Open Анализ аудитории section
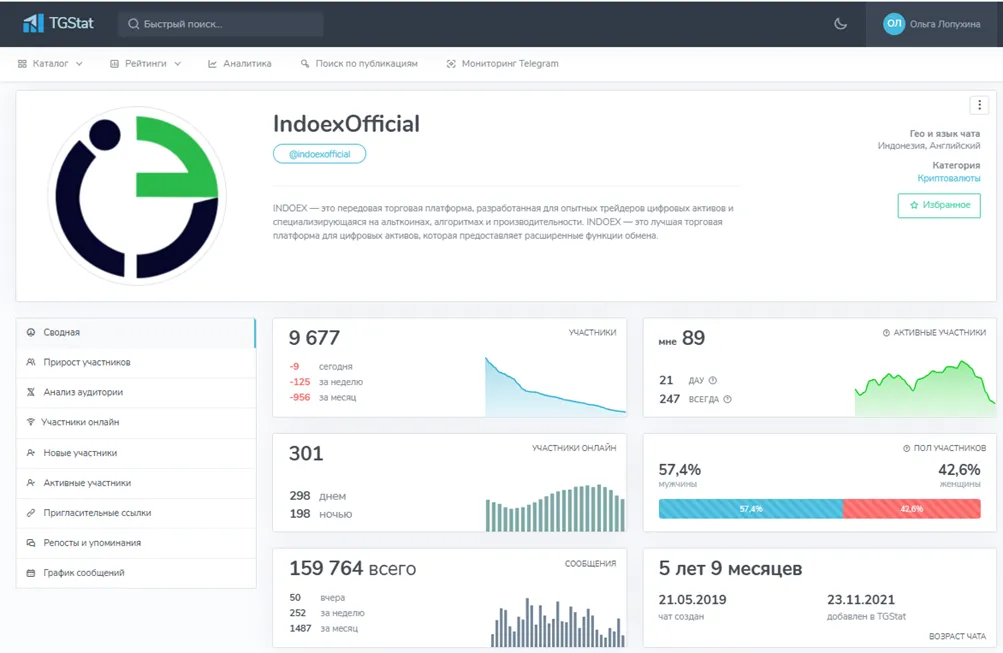 [x=136, y=393]
